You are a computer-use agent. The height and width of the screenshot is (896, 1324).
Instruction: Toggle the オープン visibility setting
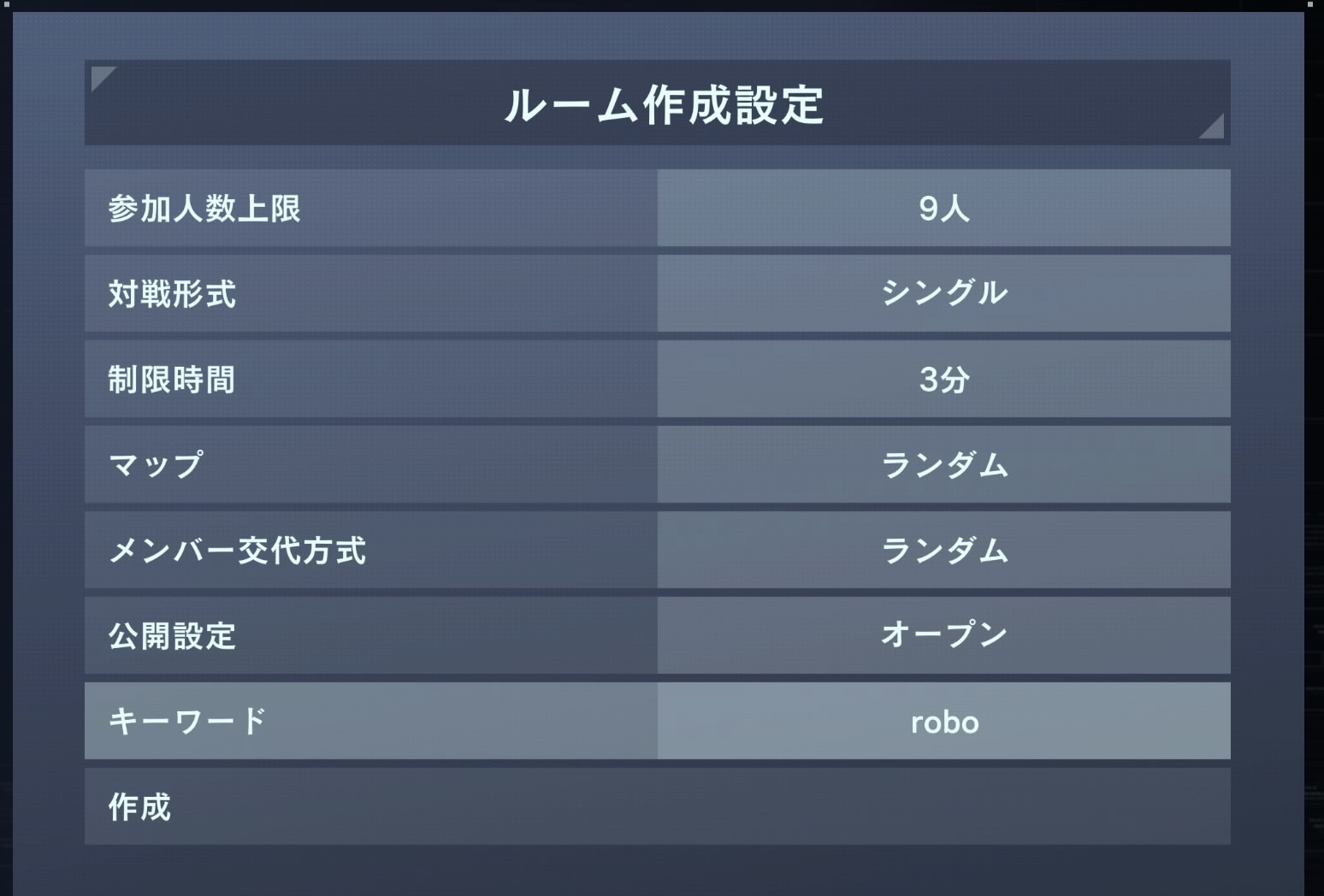[x=943, y=635]
